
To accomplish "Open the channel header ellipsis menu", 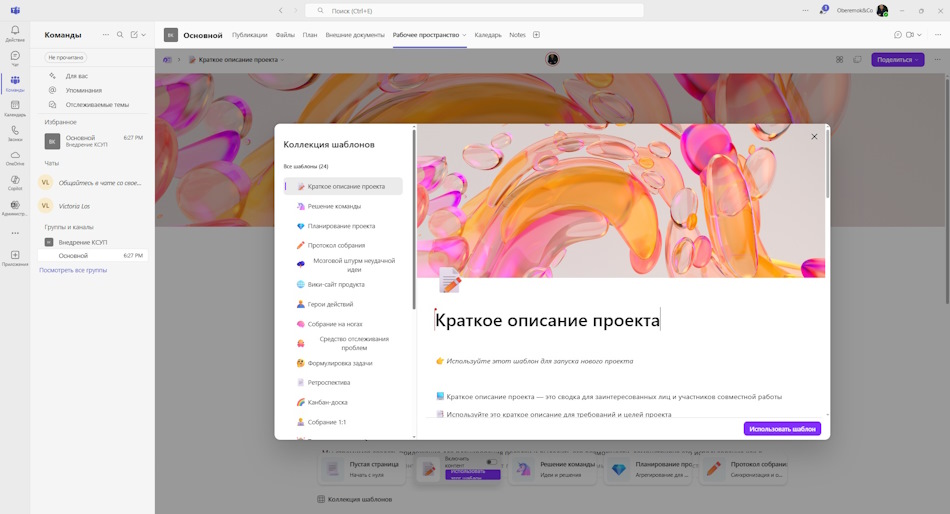I will point(938,35).
